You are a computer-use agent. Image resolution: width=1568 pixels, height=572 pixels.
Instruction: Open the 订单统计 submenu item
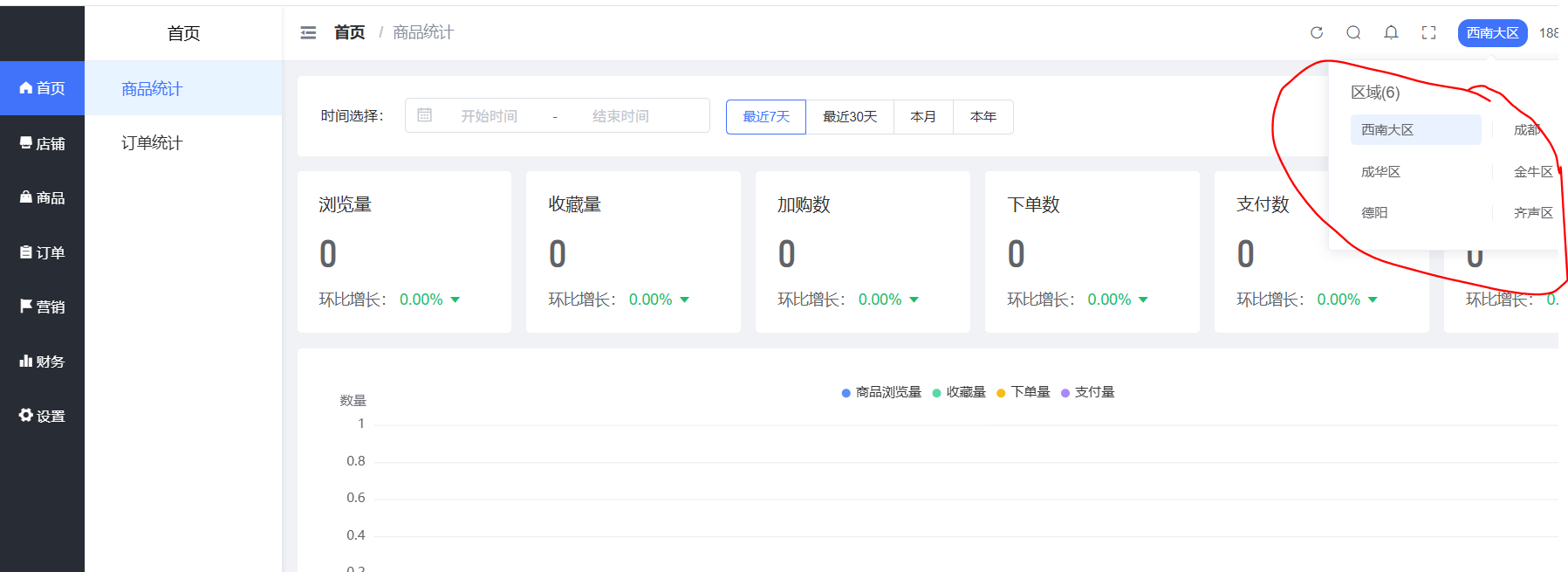point(152,143)
